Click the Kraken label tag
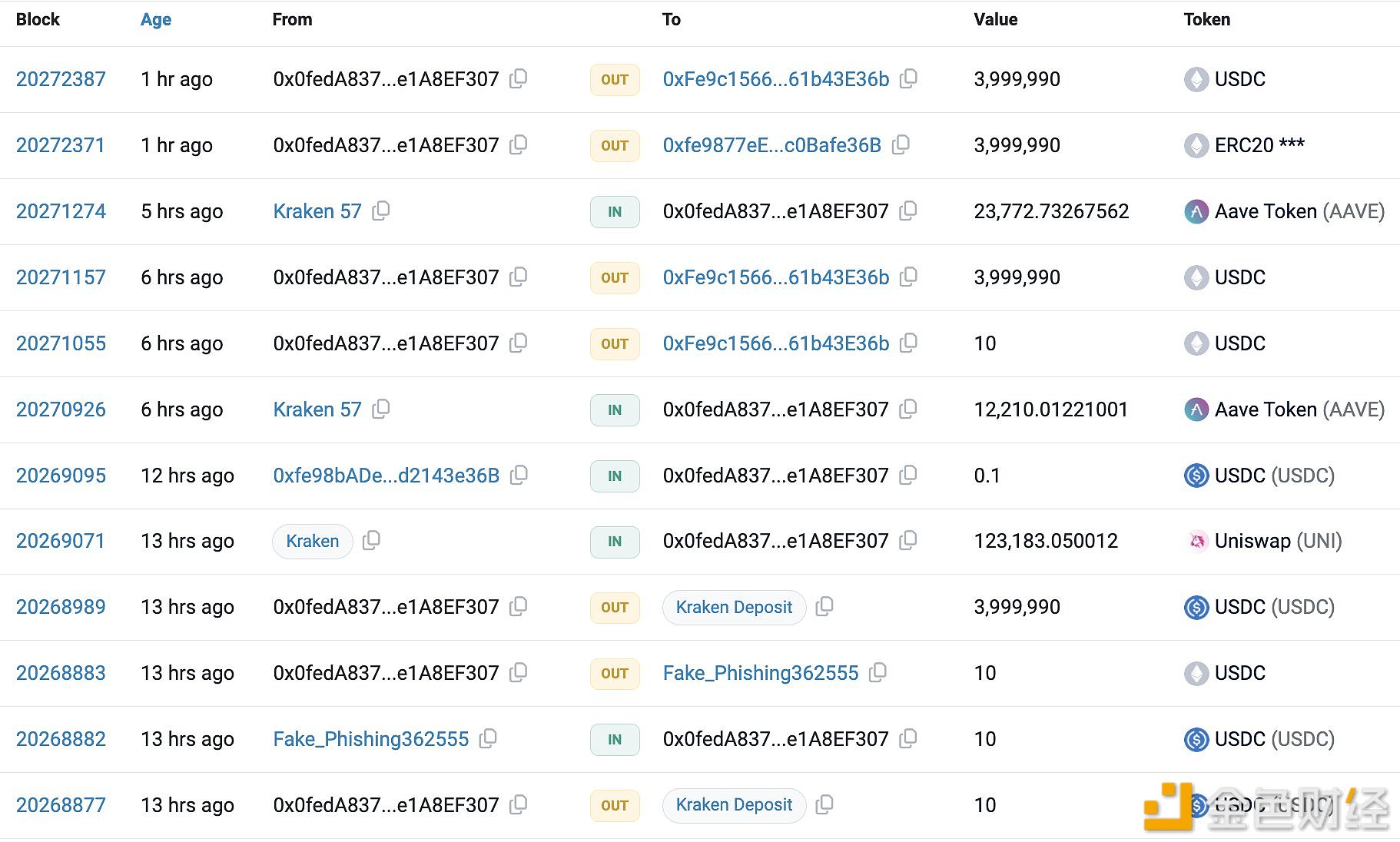 click(x=312, y=541)
